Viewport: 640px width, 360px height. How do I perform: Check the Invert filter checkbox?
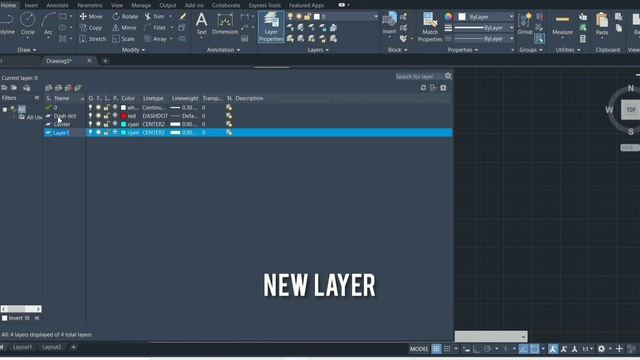click(x=5, y=318)
